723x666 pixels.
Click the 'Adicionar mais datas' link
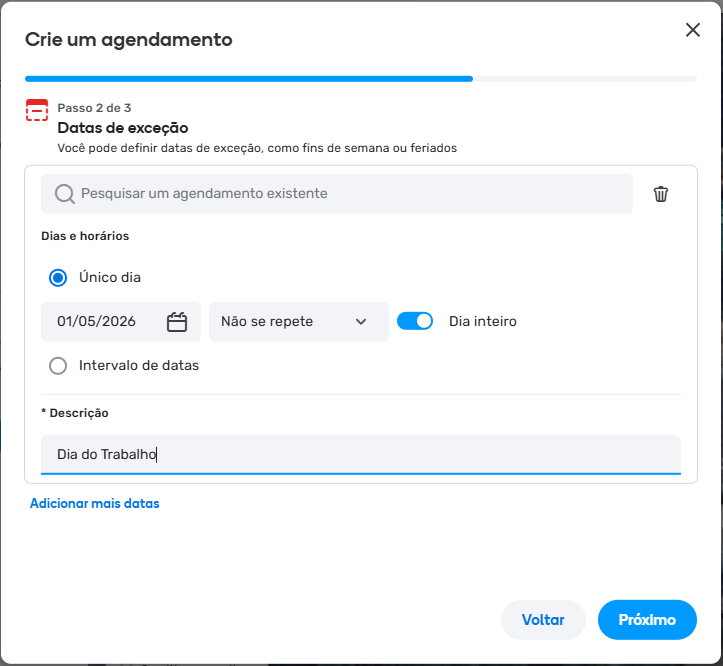coord(95,504)
